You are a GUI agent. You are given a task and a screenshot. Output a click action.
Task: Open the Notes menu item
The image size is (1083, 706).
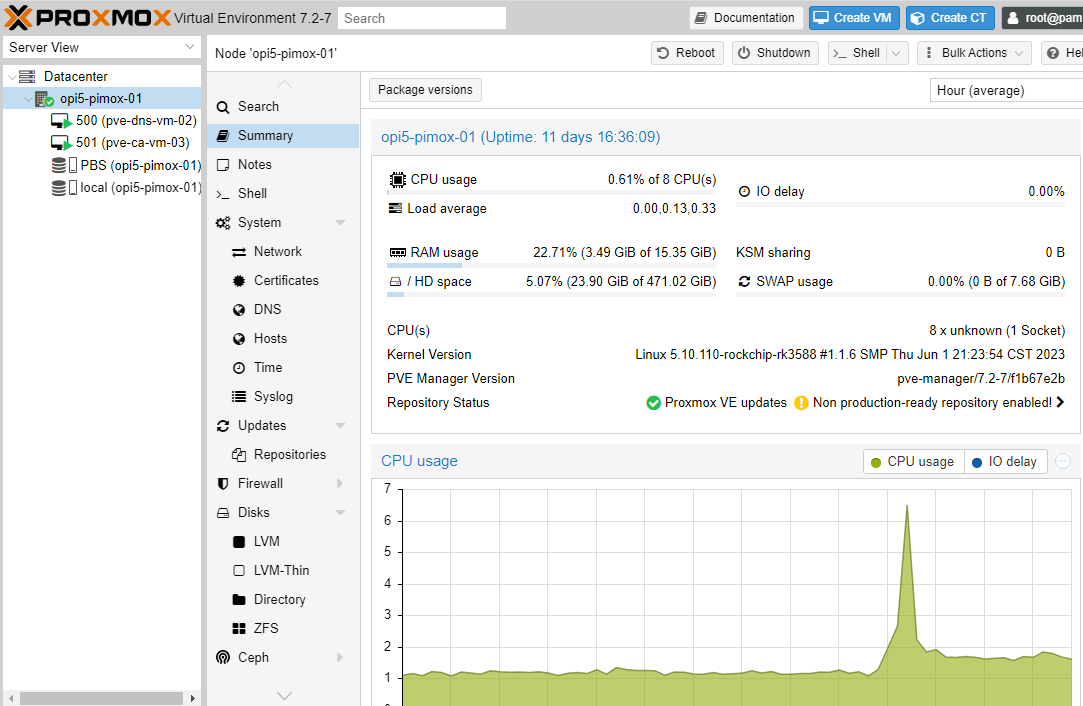coord(284,164)
